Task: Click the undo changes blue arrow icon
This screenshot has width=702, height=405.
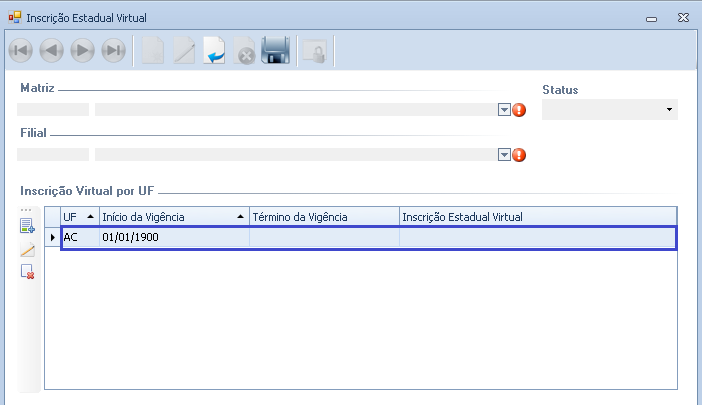Action: coord(214,51)
